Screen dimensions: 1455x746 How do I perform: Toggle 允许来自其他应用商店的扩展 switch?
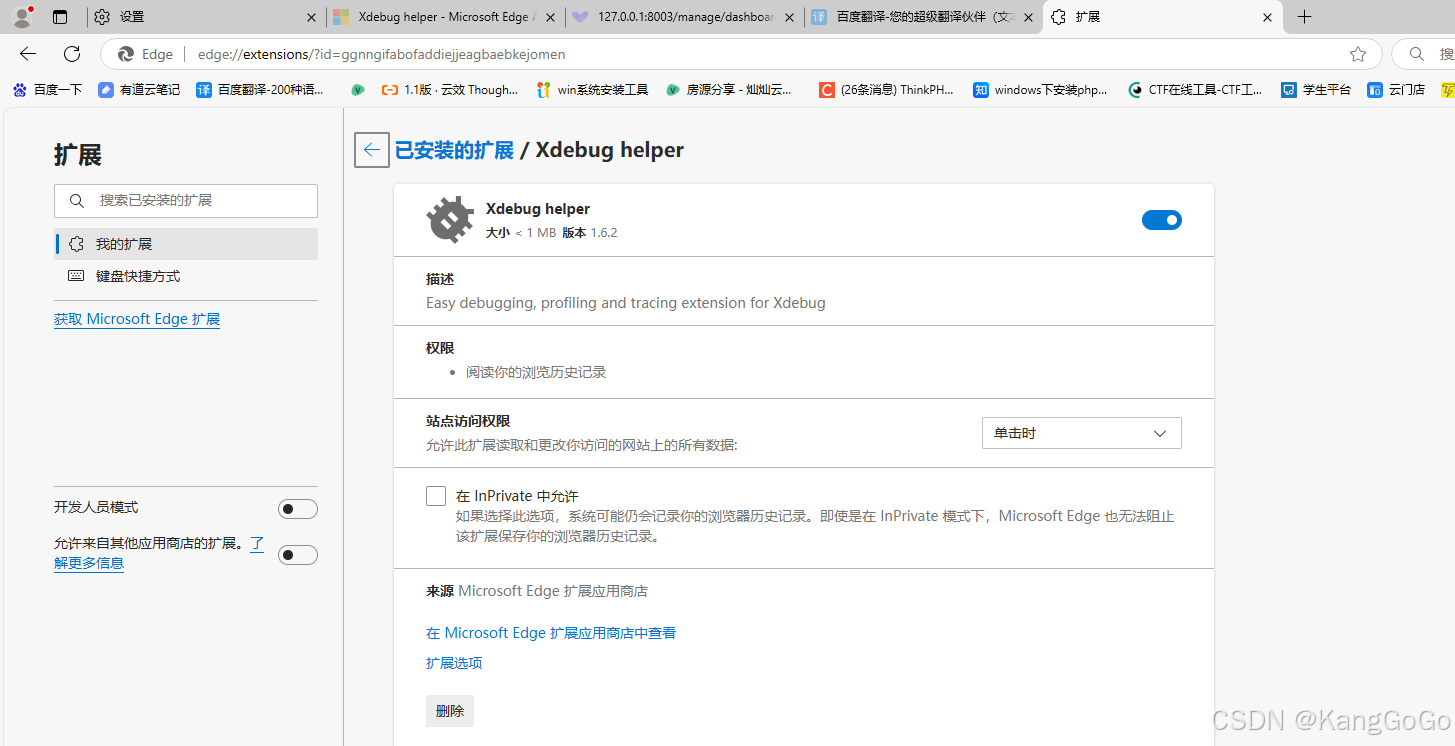click(298, 555)
